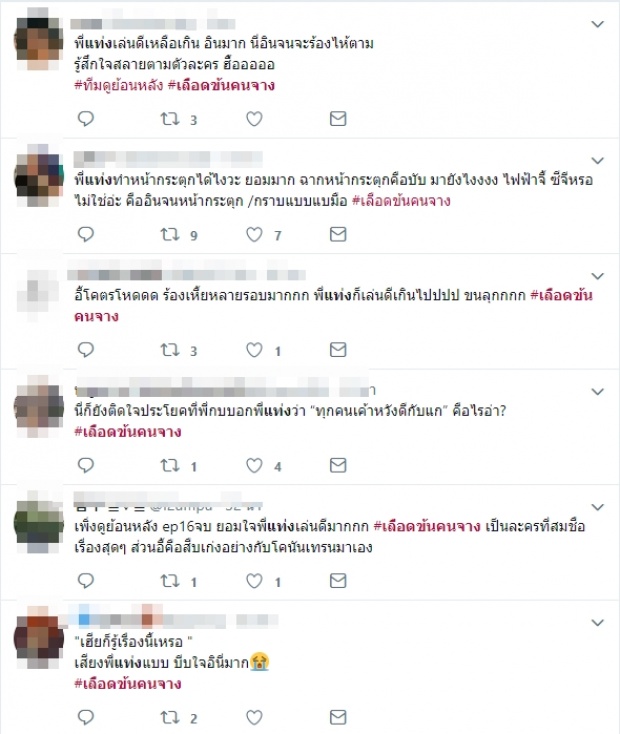The height and width of the screenshot is (734, 620).
Task: Reply to the first tweet about พี่แท่ง
Action: click(x=86, y=119)
